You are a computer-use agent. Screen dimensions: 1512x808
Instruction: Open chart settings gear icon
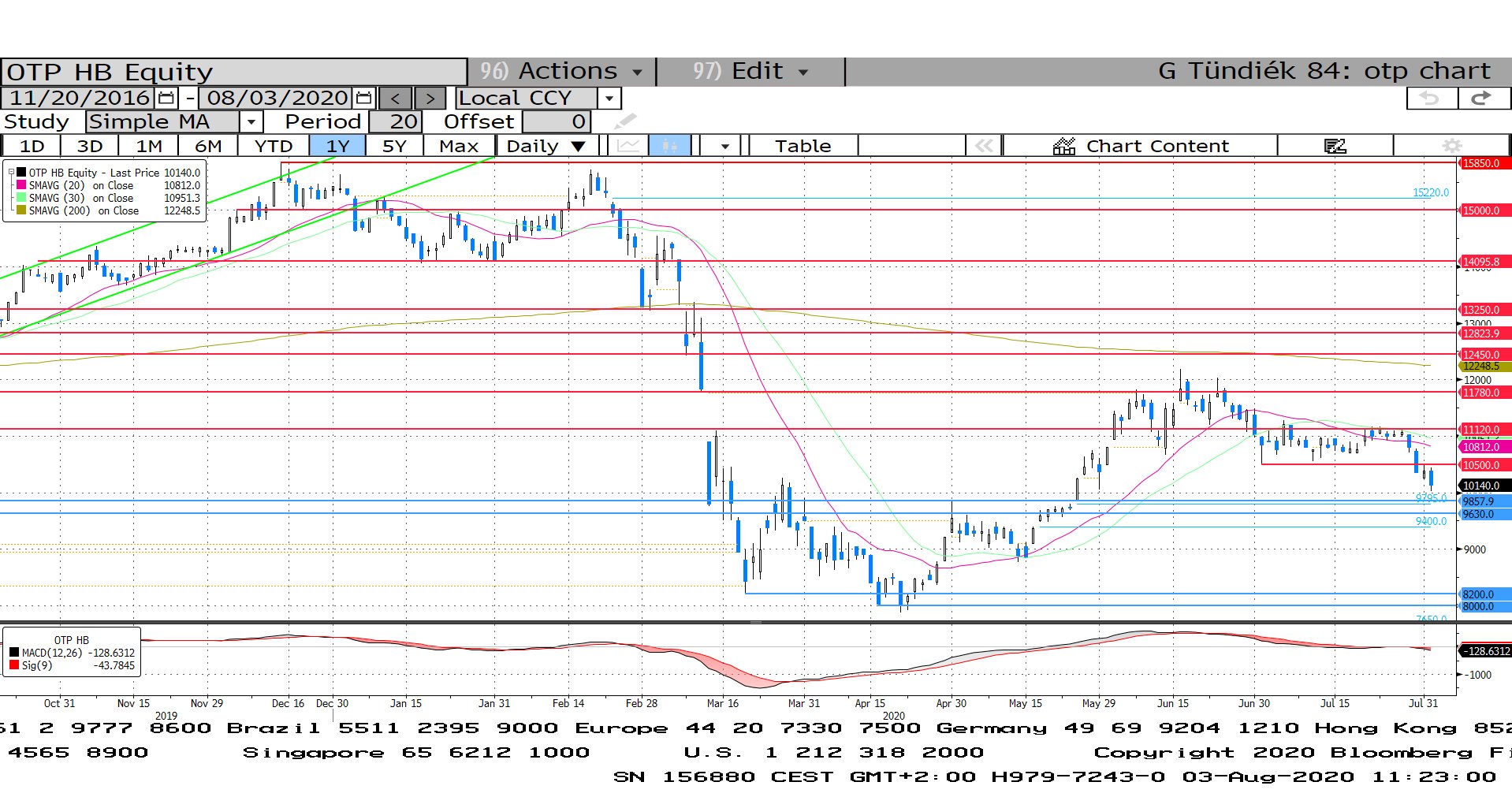1451,146
